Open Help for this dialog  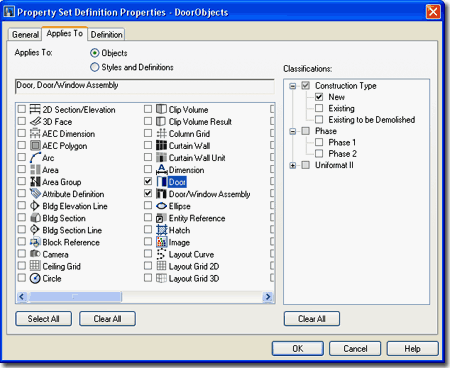pos(412,349)
